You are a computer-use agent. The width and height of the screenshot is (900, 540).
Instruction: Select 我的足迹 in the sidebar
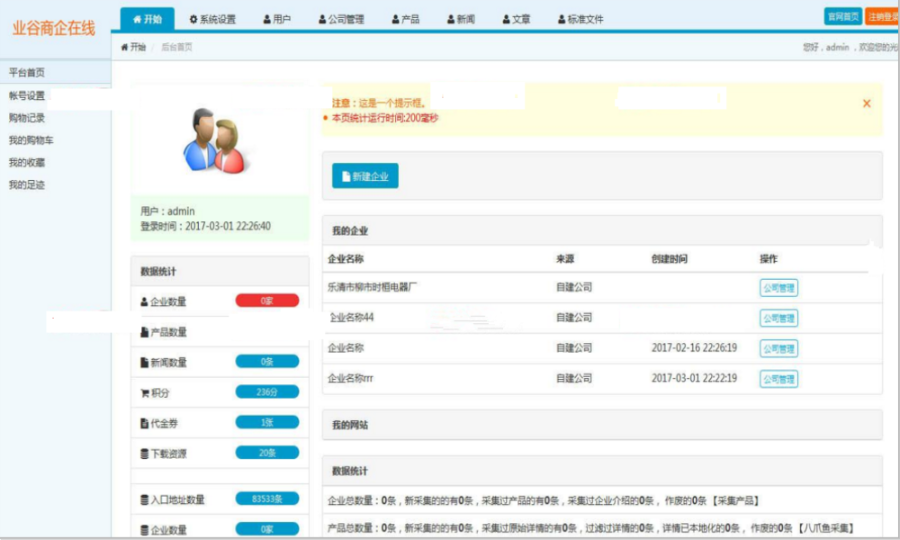point(27,185)
